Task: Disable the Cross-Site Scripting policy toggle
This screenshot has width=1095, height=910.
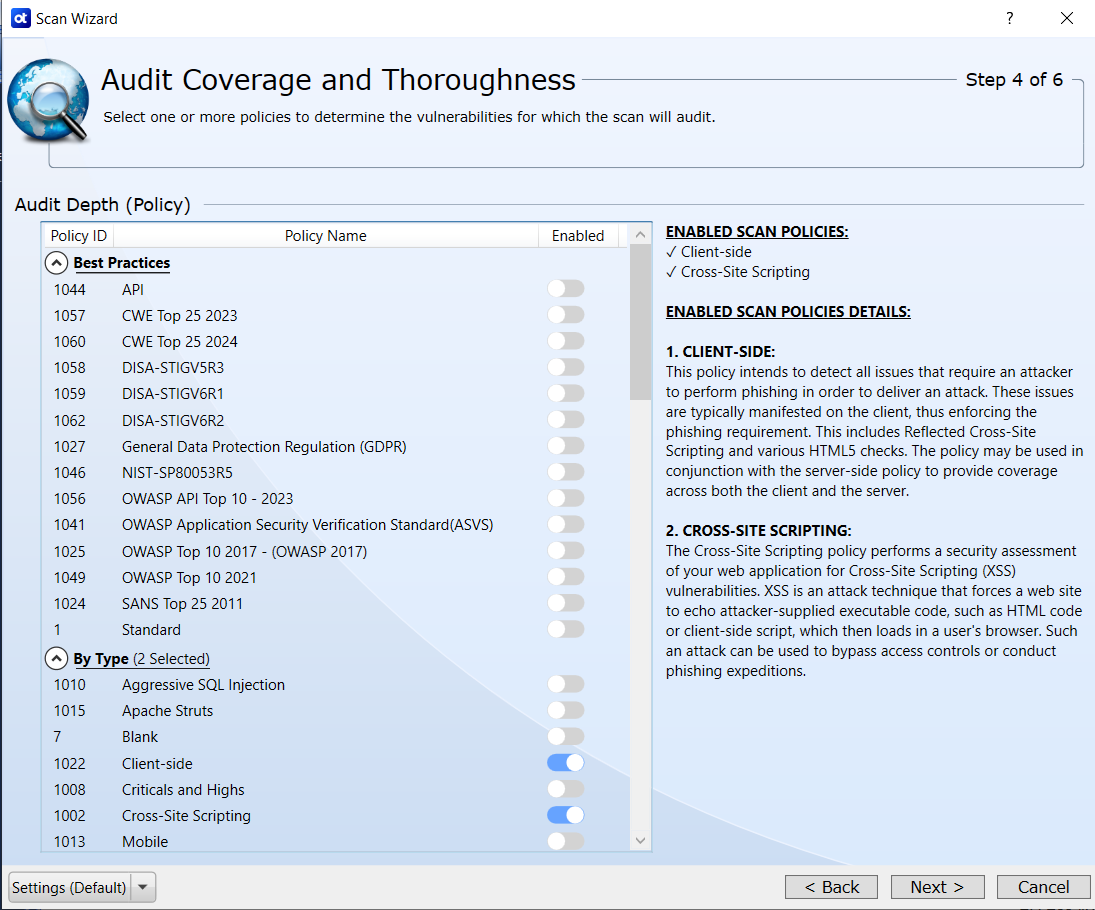Action: (x=565, y=815)
